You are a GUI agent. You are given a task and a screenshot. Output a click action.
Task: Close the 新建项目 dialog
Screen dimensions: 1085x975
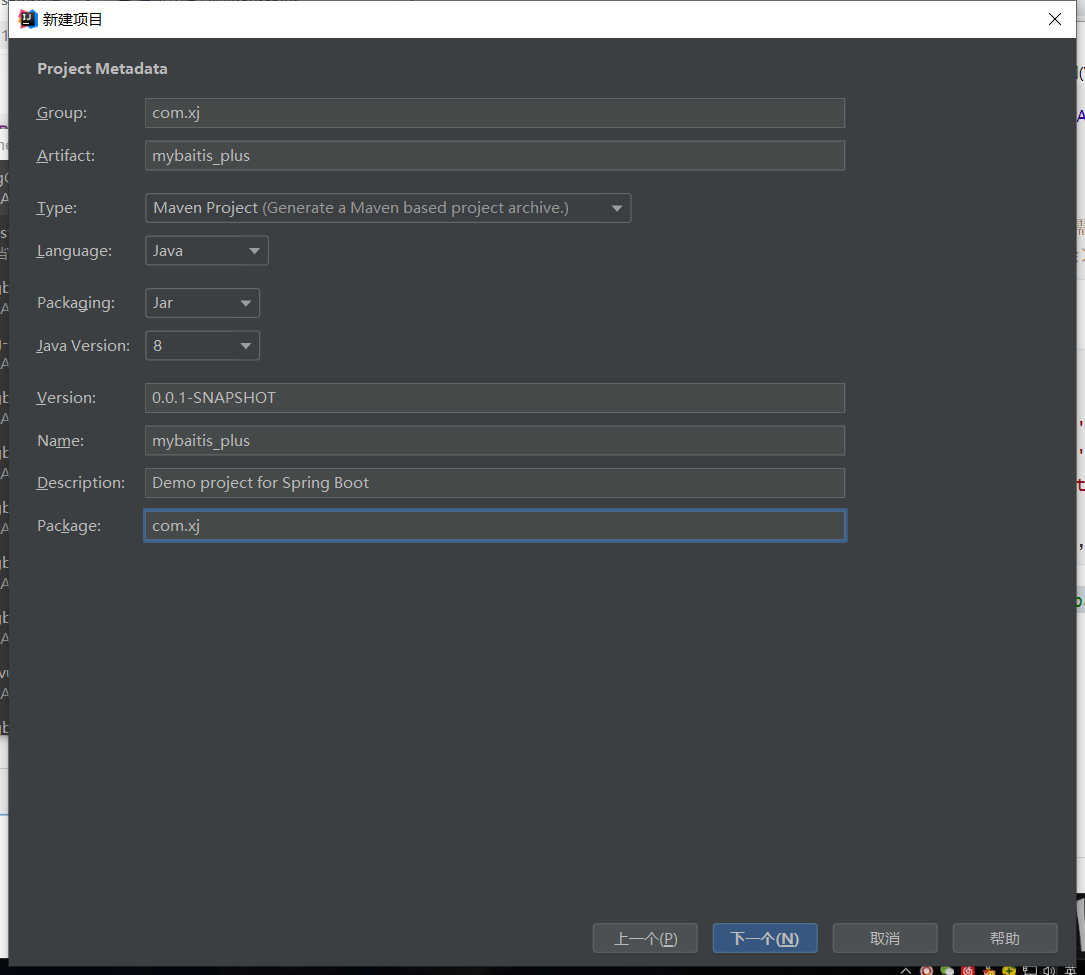click(1055, 19)
